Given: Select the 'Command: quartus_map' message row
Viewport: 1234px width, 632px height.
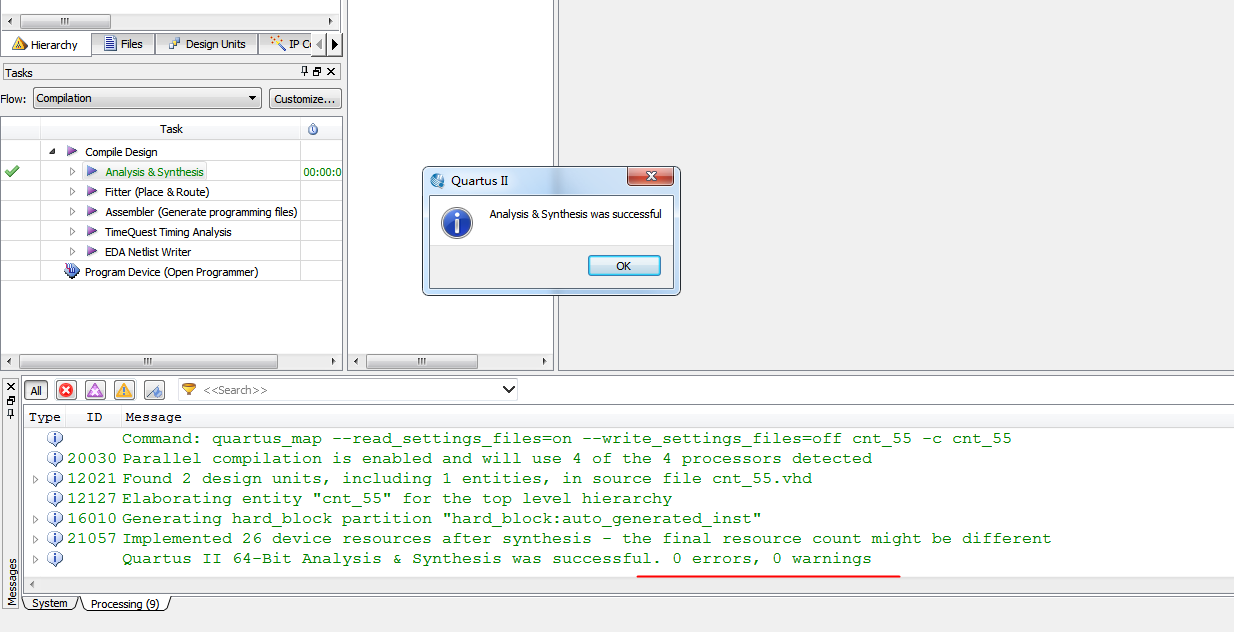Looking at the screenshot, I should tap(567, 438).
